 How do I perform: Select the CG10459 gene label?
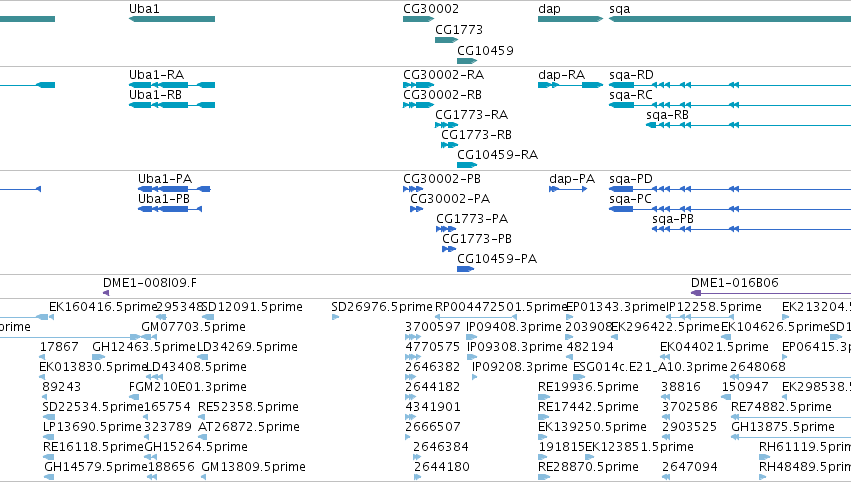(485, 50)
